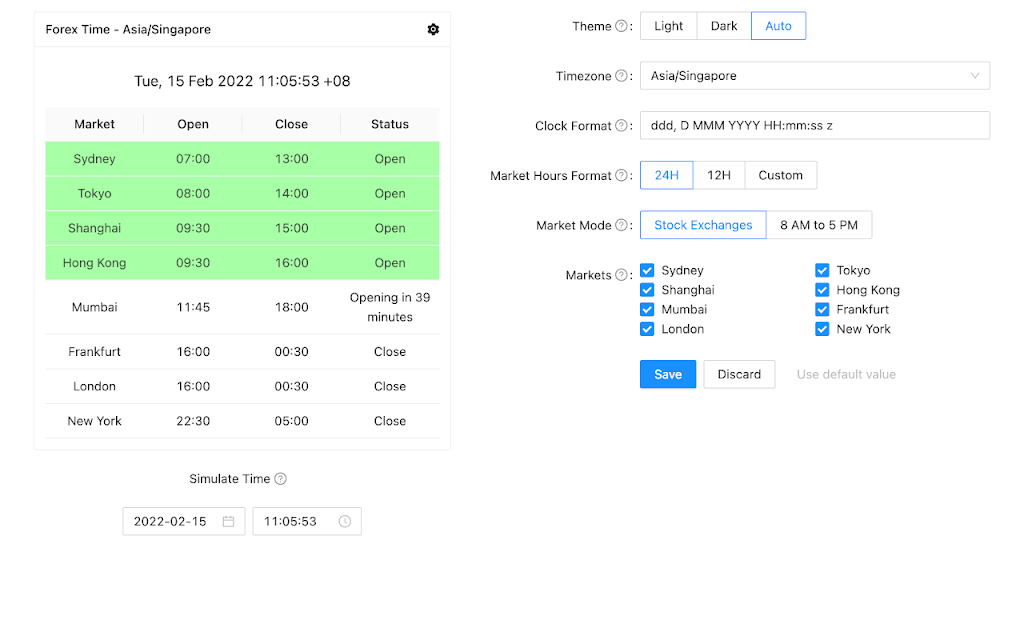Viewport: 1024px width, 640px height.
Task: Click the Theme help question-mark icon
Action: 622,26
